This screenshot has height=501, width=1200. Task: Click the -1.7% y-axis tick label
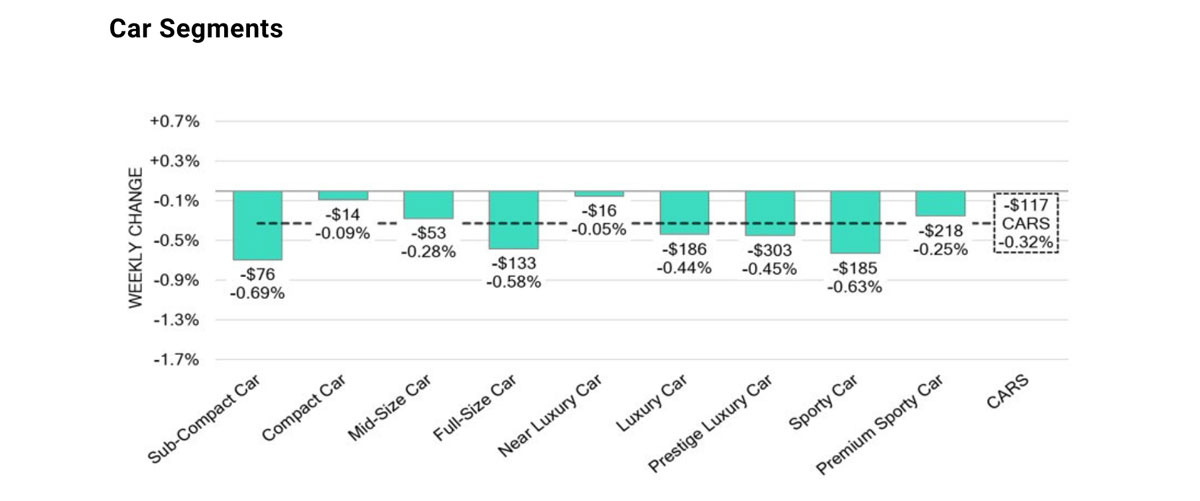click(x=176, y=359)
